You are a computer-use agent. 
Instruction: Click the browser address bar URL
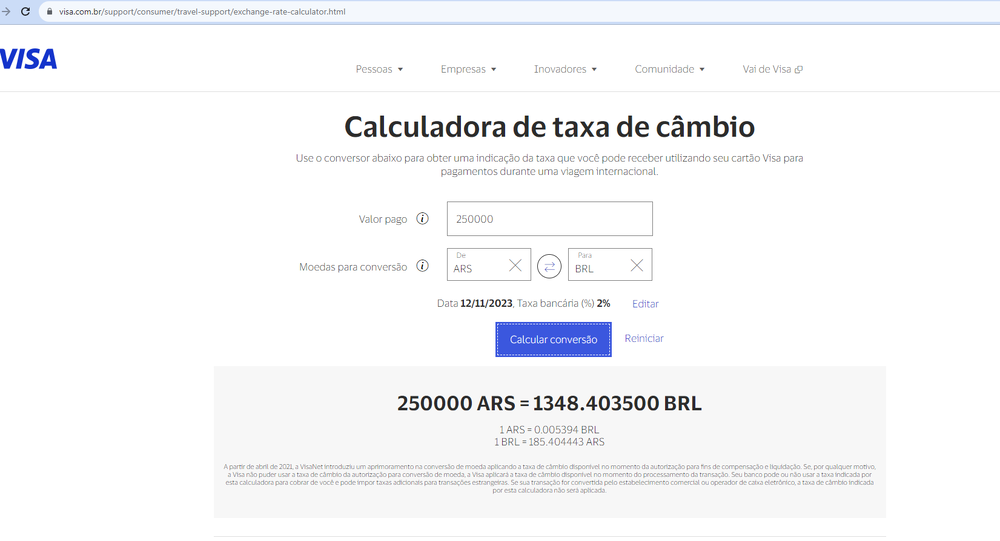(x=202, y=11)
